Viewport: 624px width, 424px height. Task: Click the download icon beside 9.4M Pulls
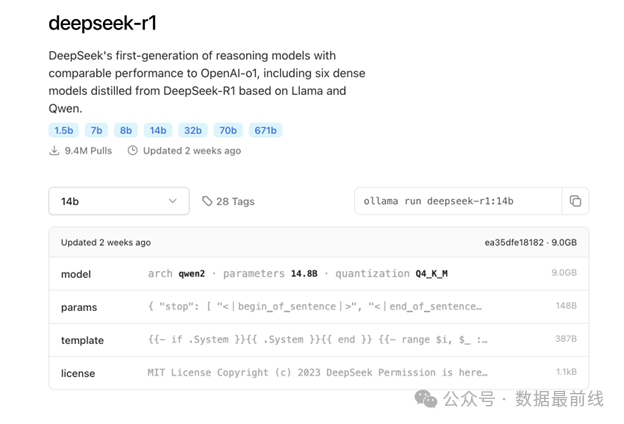click(54, 151)
